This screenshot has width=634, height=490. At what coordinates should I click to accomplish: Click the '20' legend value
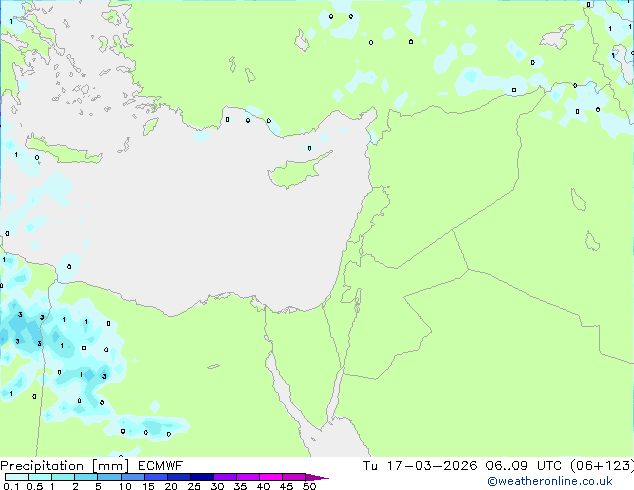click(171, 486)
